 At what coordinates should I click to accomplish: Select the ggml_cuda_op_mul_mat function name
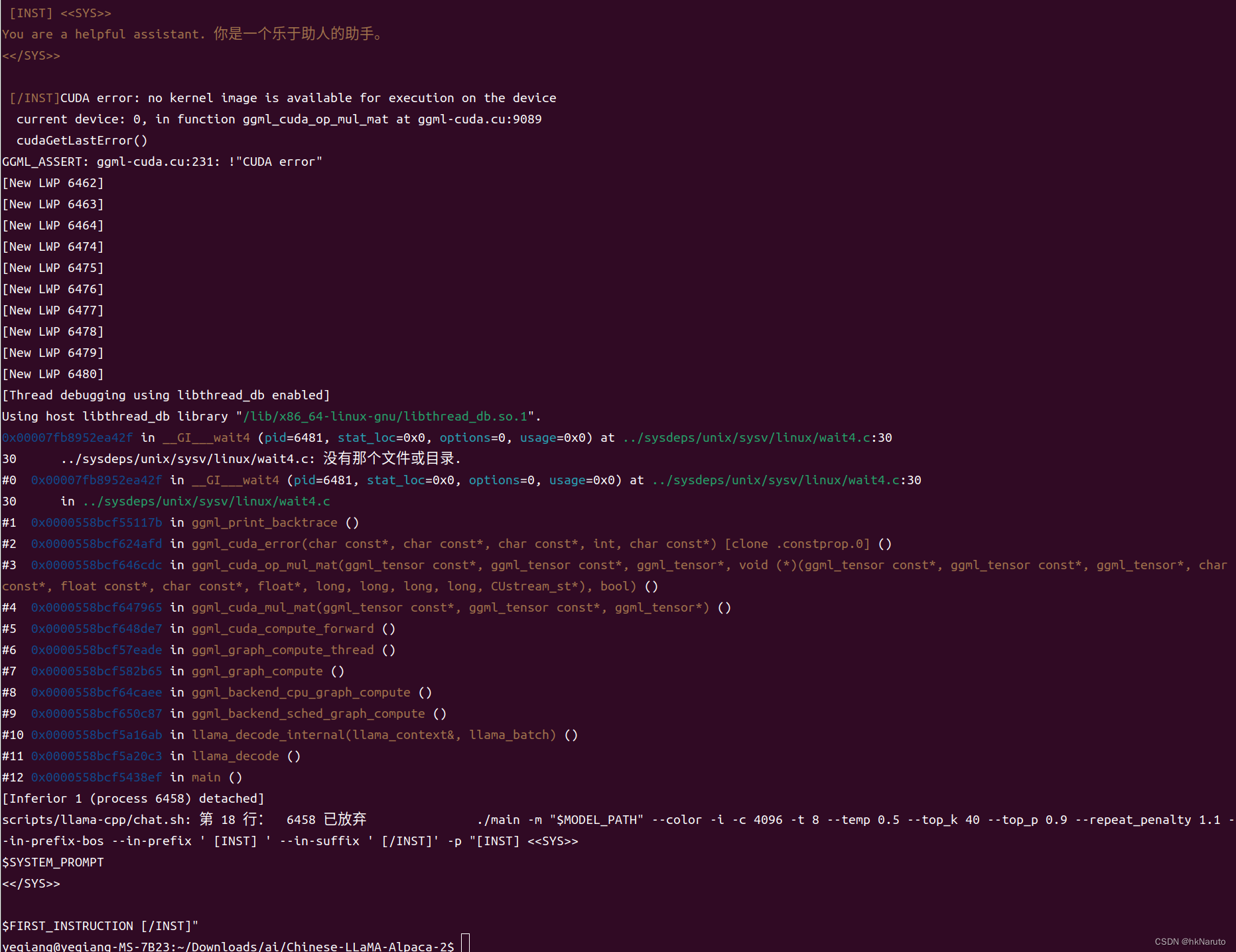(x=264, y=565)
